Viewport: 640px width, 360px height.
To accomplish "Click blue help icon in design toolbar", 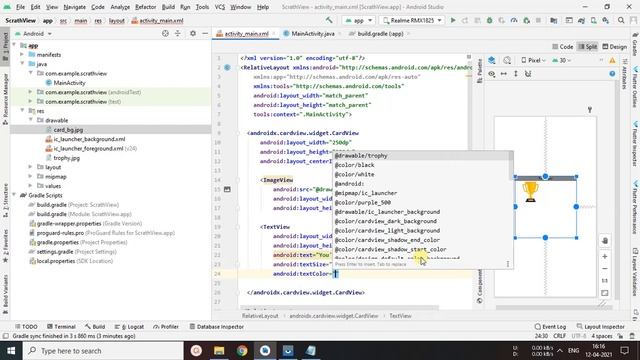I will [x=612, y=74].
